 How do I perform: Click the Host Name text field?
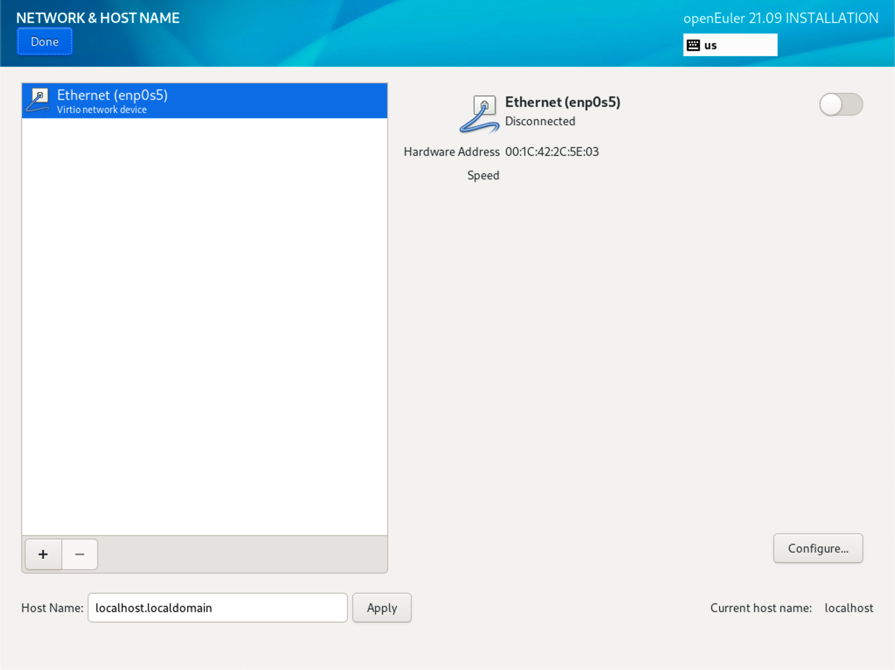coord(217,608)
